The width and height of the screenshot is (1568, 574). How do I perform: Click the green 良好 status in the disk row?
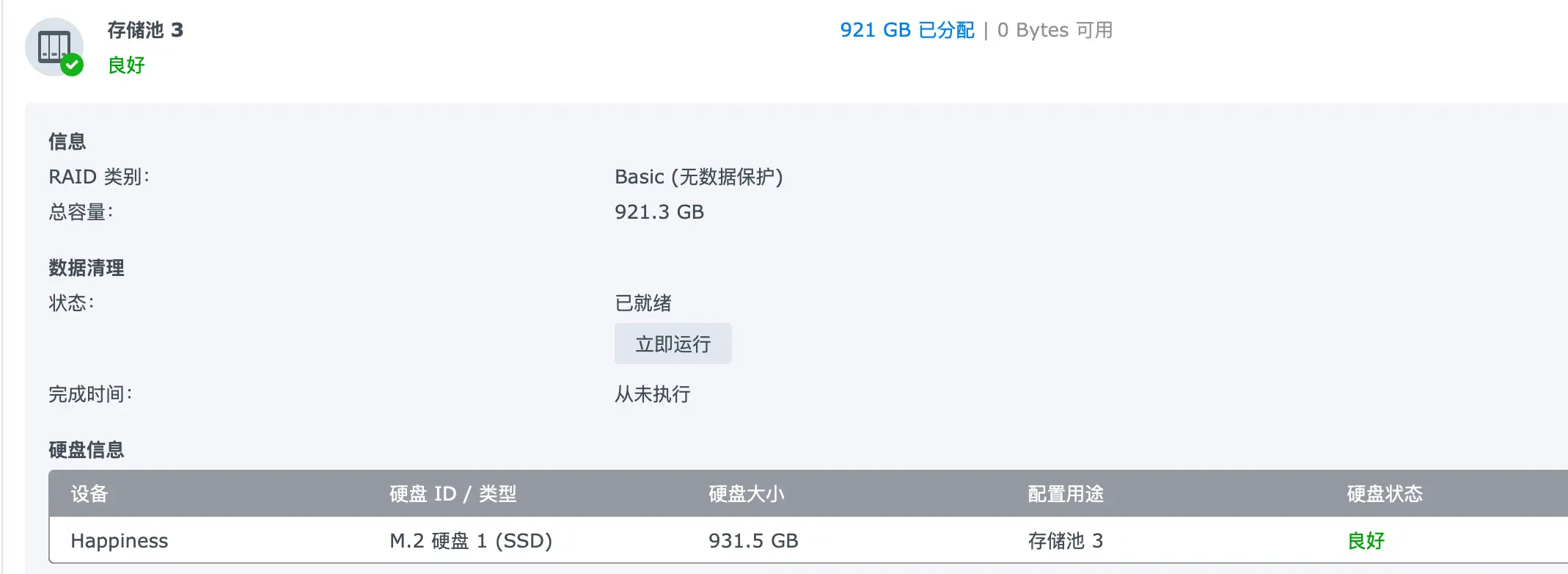[1366, 541]
